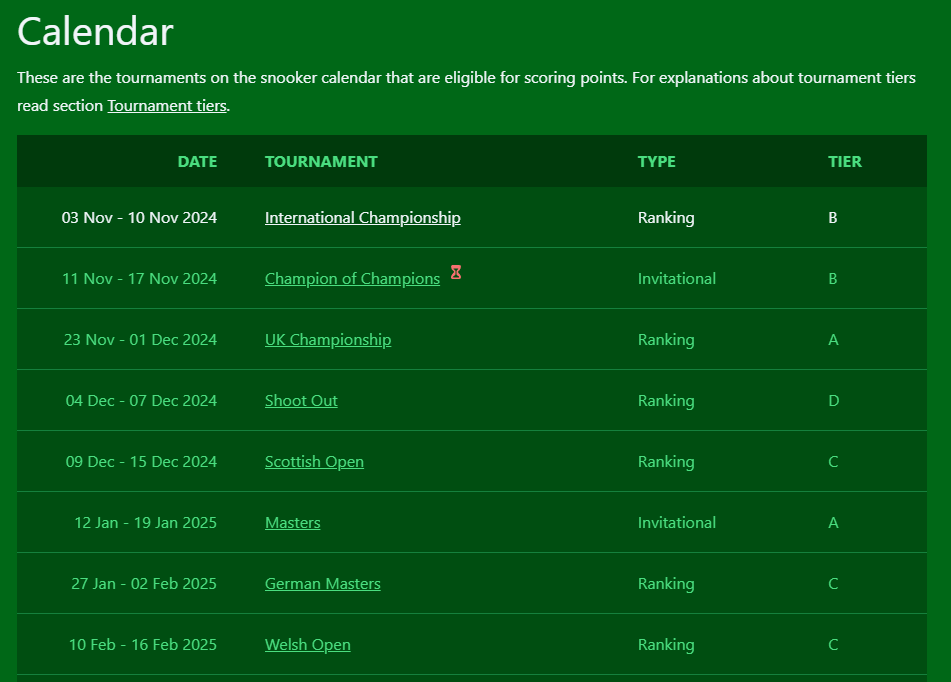This screenshot has width=951, height=682.
Task: Open the Shoot Out tournament link
Action: coord(301,400)
